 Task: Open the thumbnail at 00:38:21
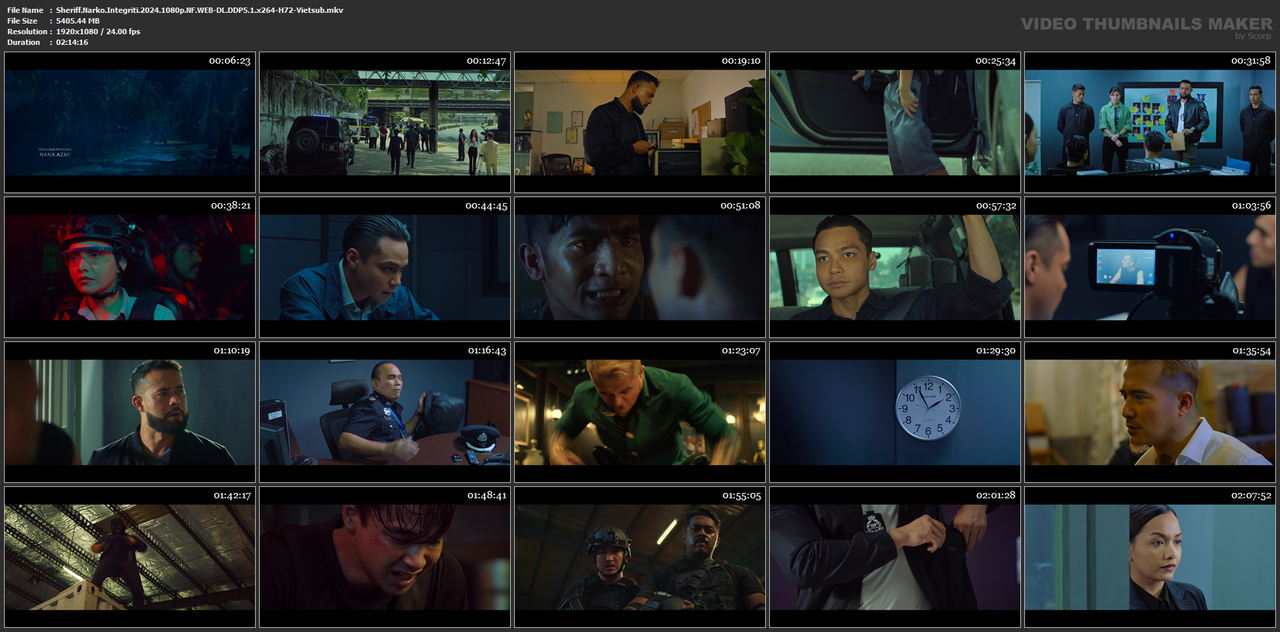tap(130, 268)
